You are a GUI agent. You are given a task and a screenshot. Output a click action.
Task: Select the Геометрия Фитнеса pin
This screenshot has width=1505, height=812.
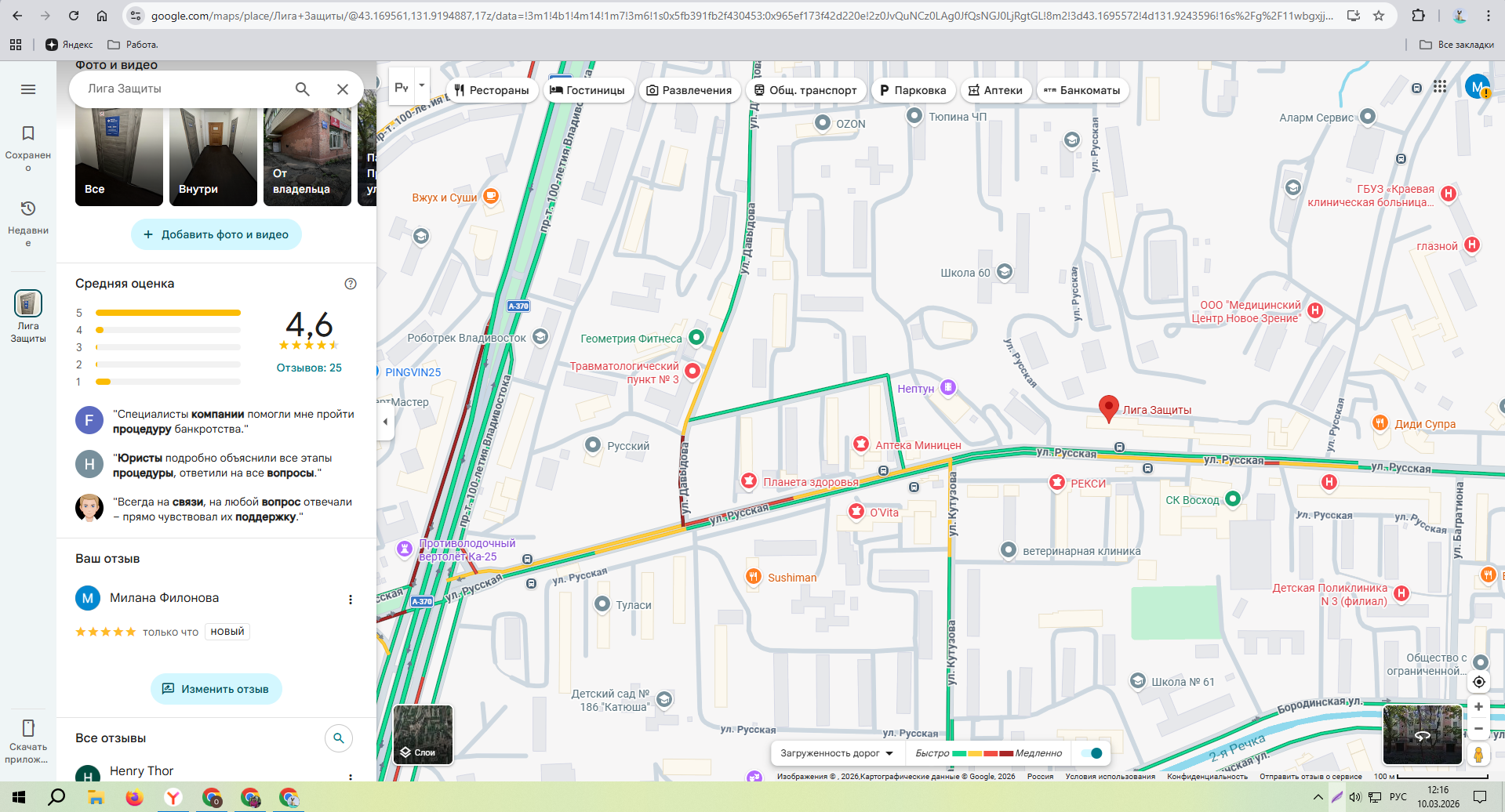coord(696,338)
